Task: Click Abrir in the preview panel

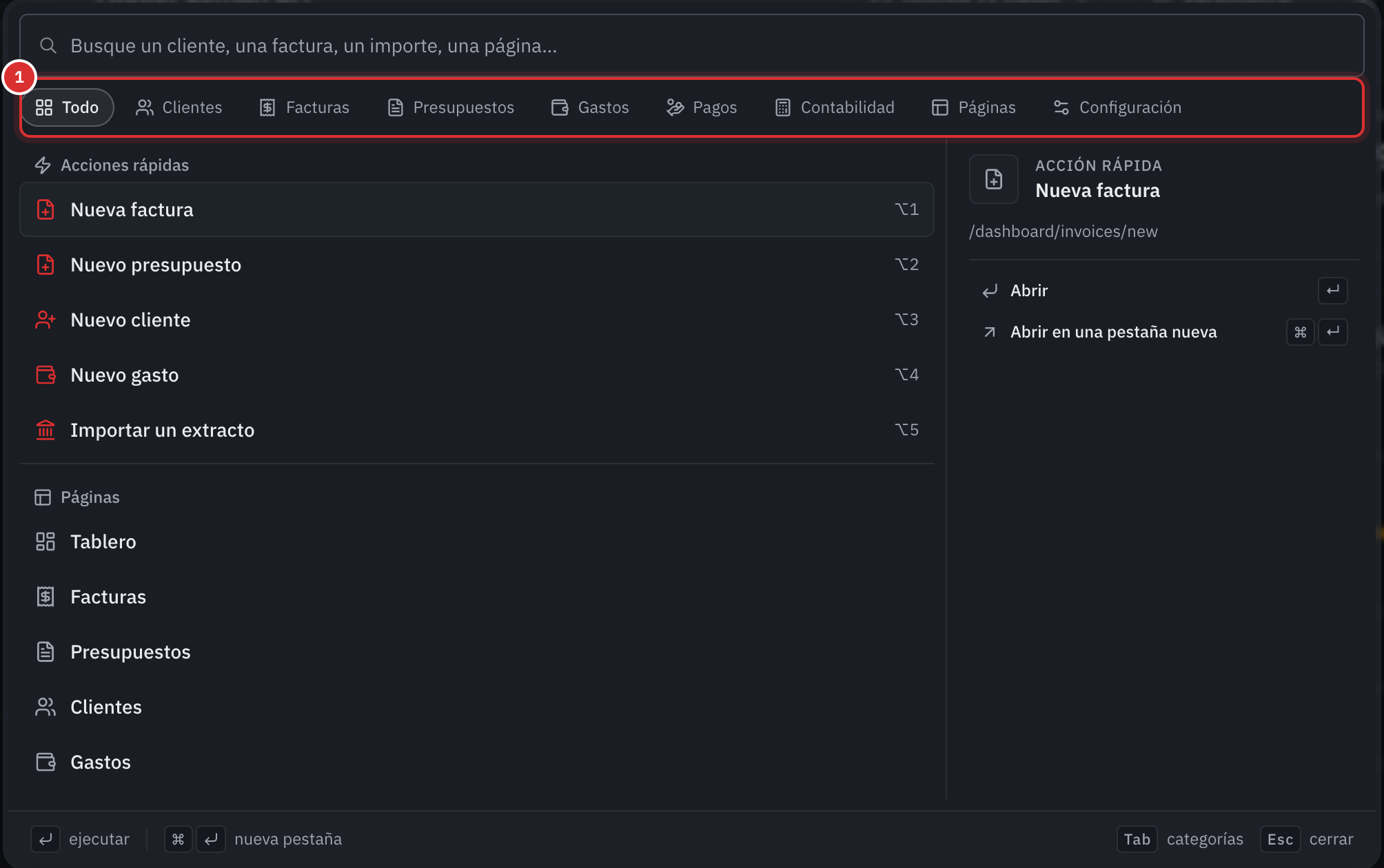Action: pyautogui.click(x=1164, y=291)
